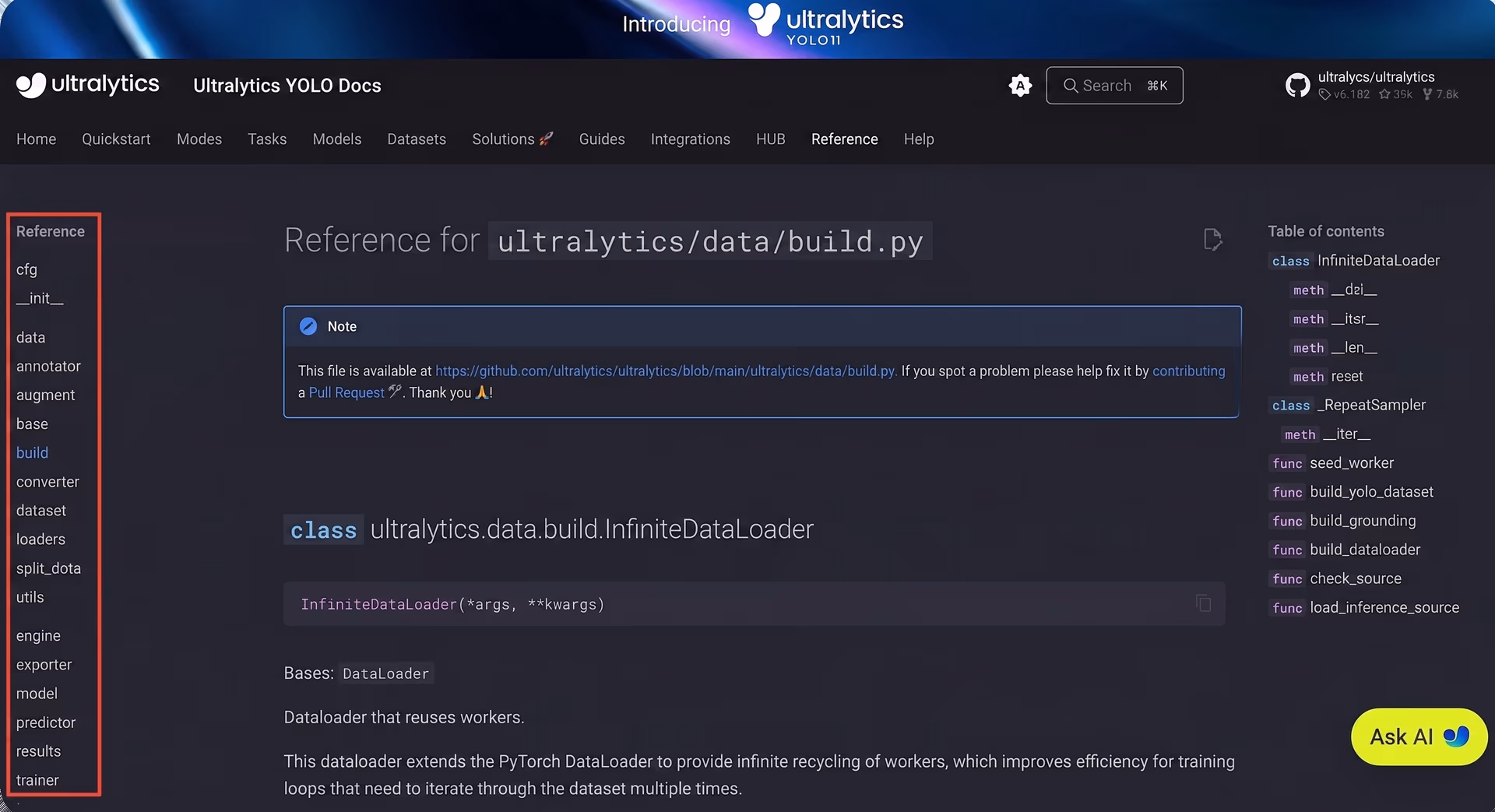Select engine in the sidebar
Viewport: 1495px width, 812px height.
click(x=38, y=636)
